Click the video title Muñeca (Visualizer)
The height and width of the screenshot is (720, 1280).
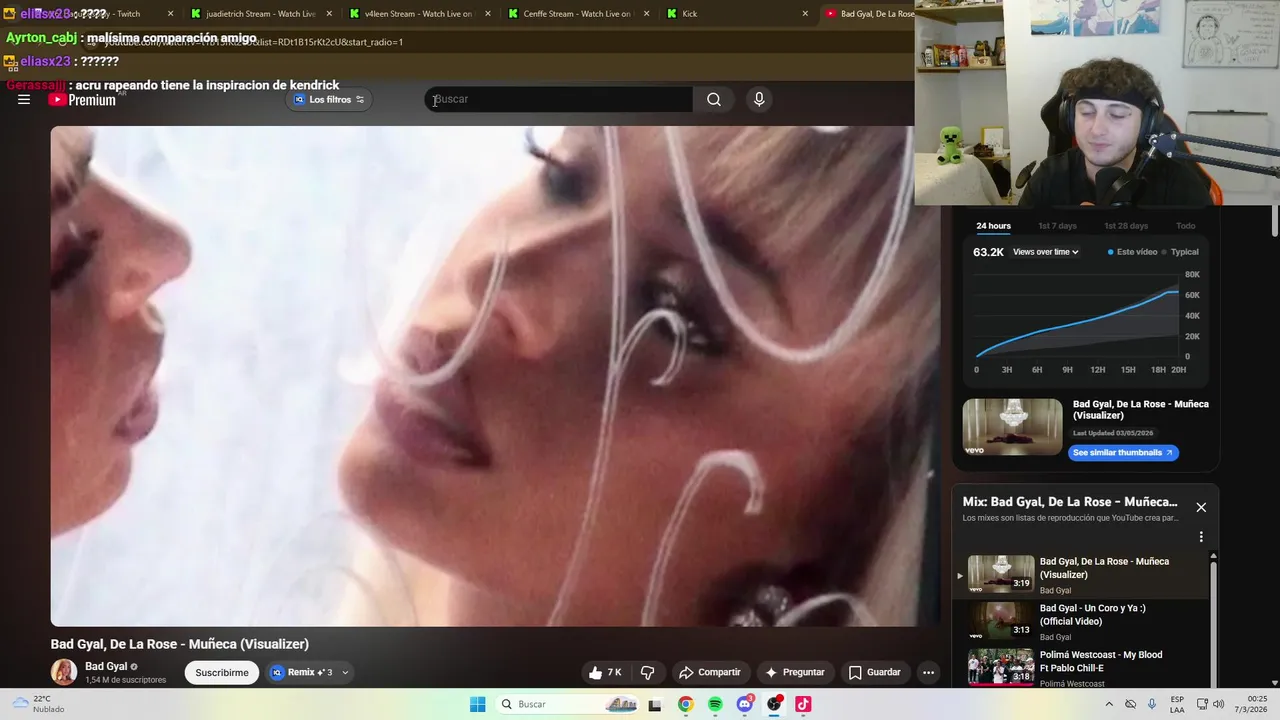pyautogui.click(x=180, y=644)
